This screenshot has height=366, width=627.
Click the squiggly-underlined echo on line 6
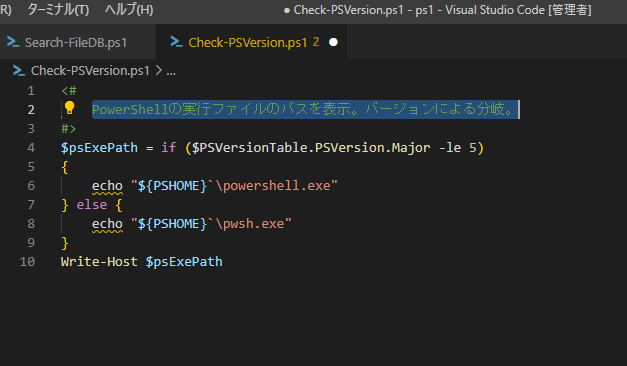click(107, 186)
